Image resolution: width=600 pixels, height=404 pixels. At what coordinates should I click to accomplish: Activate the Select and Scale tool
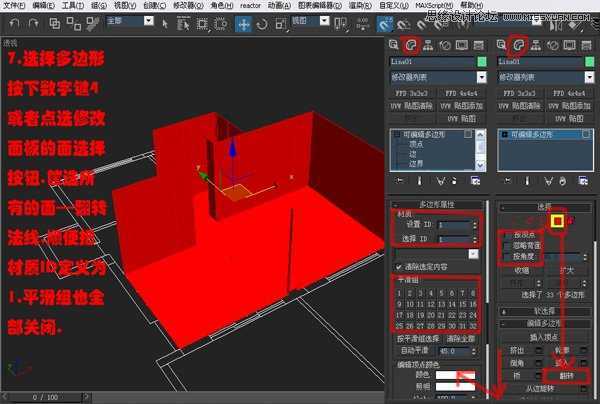[x=281, y=25]
